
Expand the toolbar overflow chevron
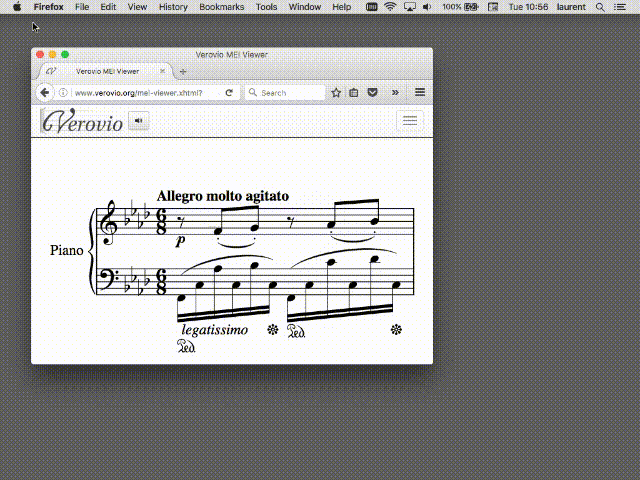click(396, 92)
